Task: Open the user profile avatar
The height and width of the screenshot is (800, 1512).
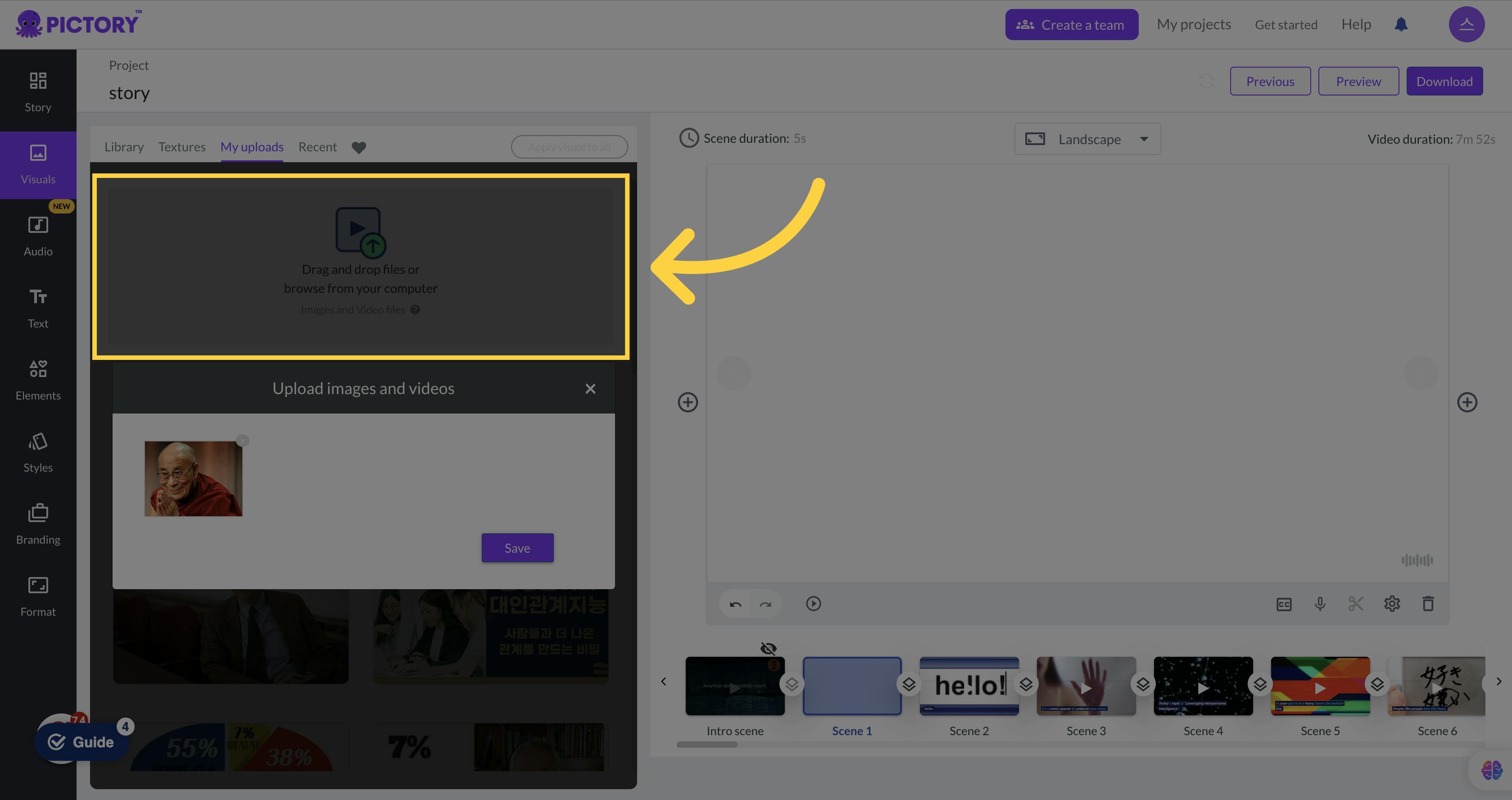Action: [1466, 24]
